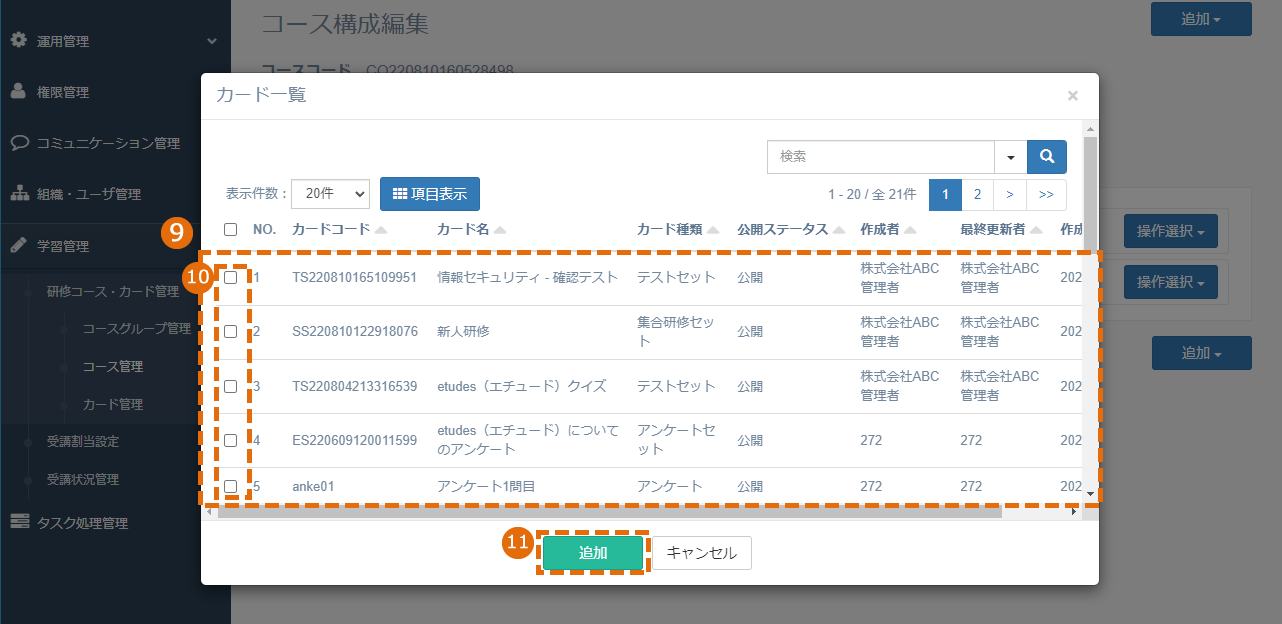This screenshot has height=624, width=1282.
Task: Open 学習管理 menu item
Action: point(63,246)
